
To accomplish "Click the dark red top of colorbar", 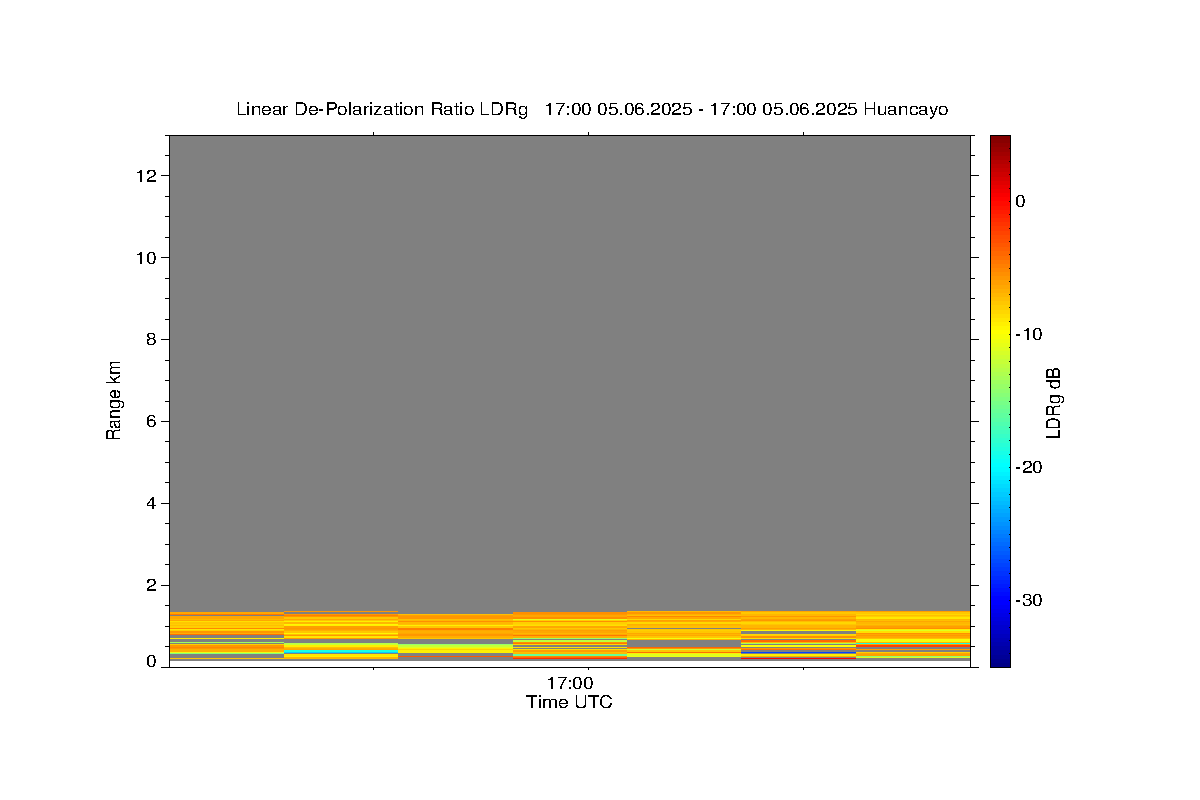I will (1000, 142).
